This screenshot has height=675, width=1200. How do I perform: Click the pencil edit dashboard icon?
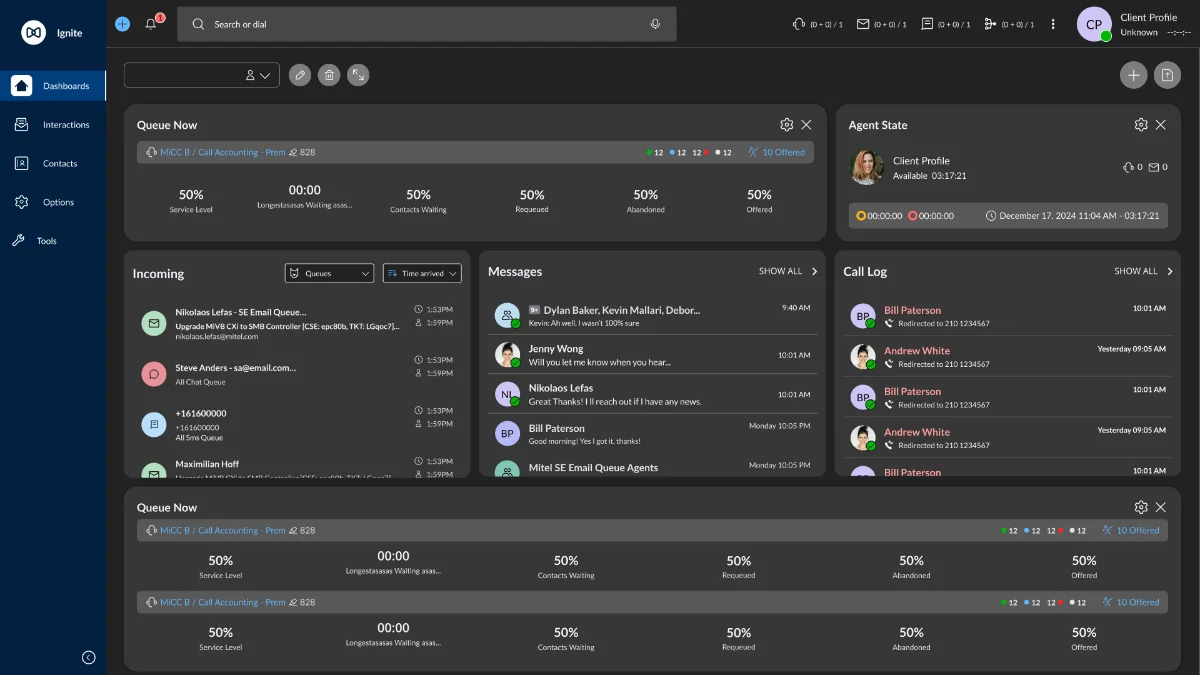tap(299, 75)
